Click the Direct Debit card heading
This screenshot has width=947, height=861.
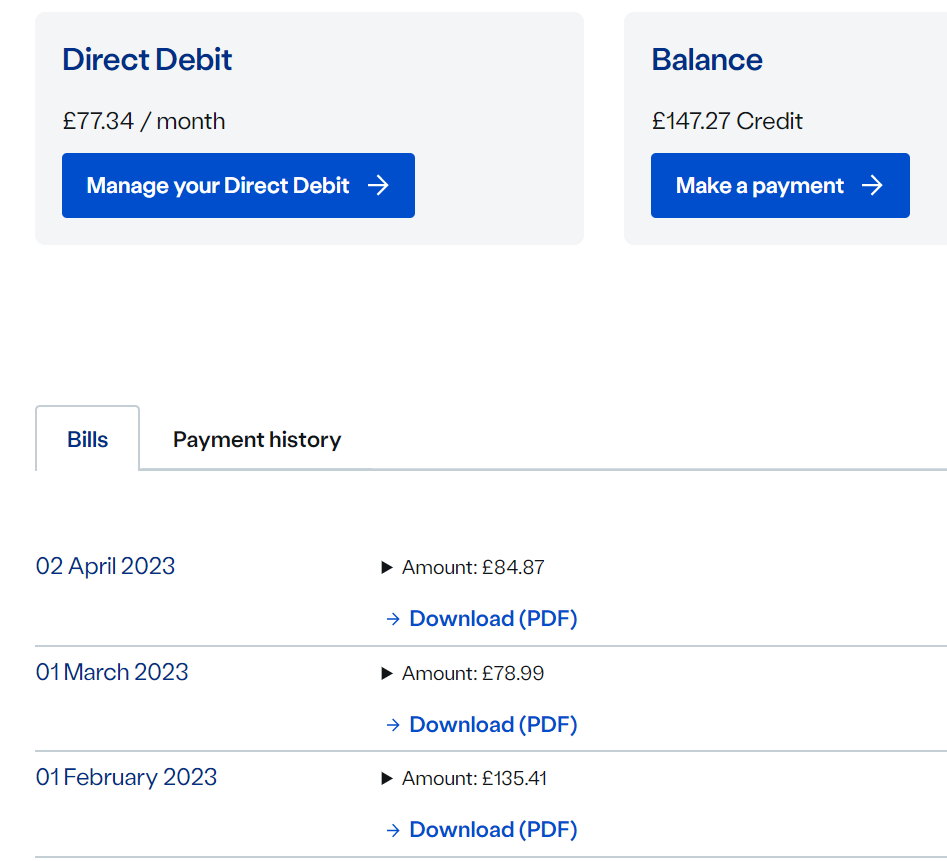(x=147, y=60)
